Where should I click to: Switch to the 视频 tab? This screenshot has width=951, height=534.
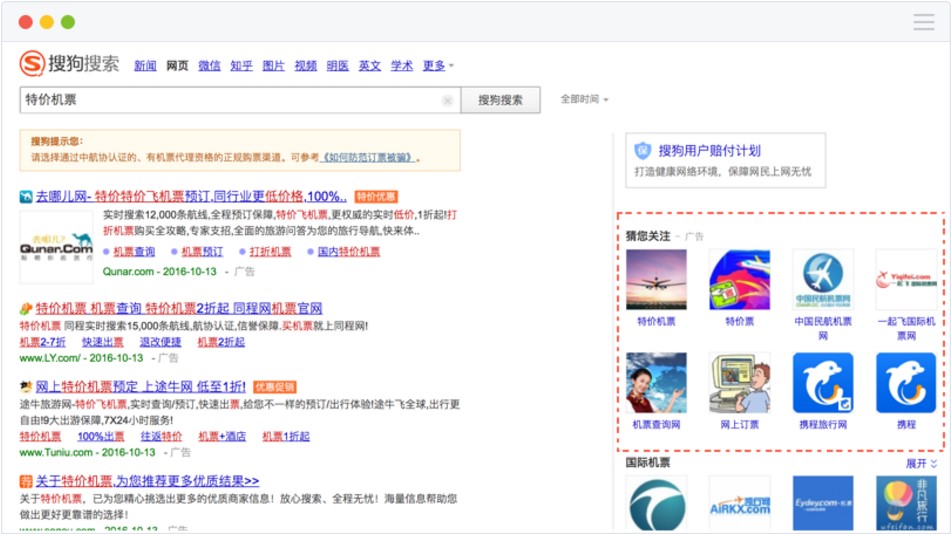pos(306,66)
